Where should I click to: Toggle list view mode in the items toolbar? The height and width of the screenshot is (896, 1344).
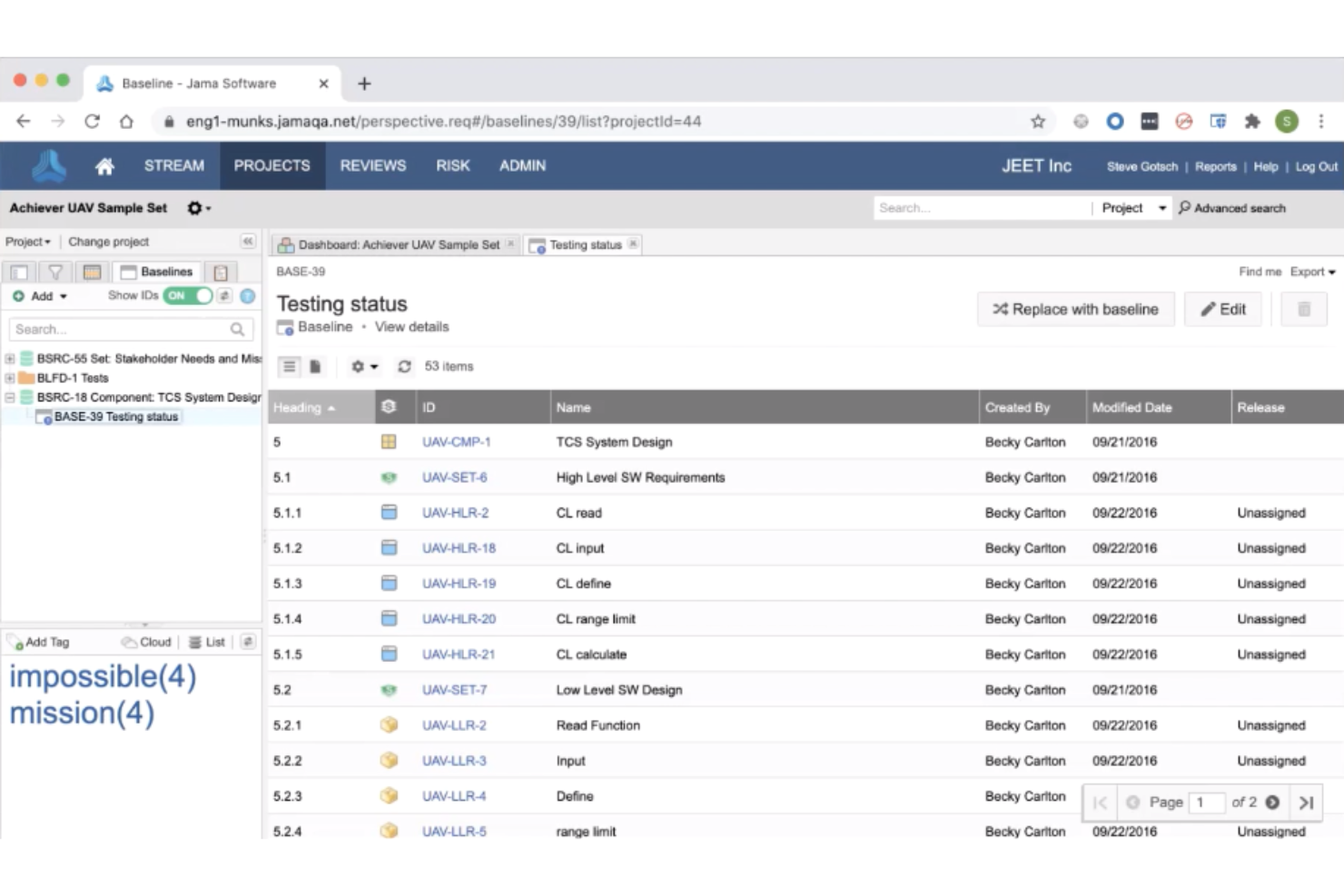click(289, 366)
